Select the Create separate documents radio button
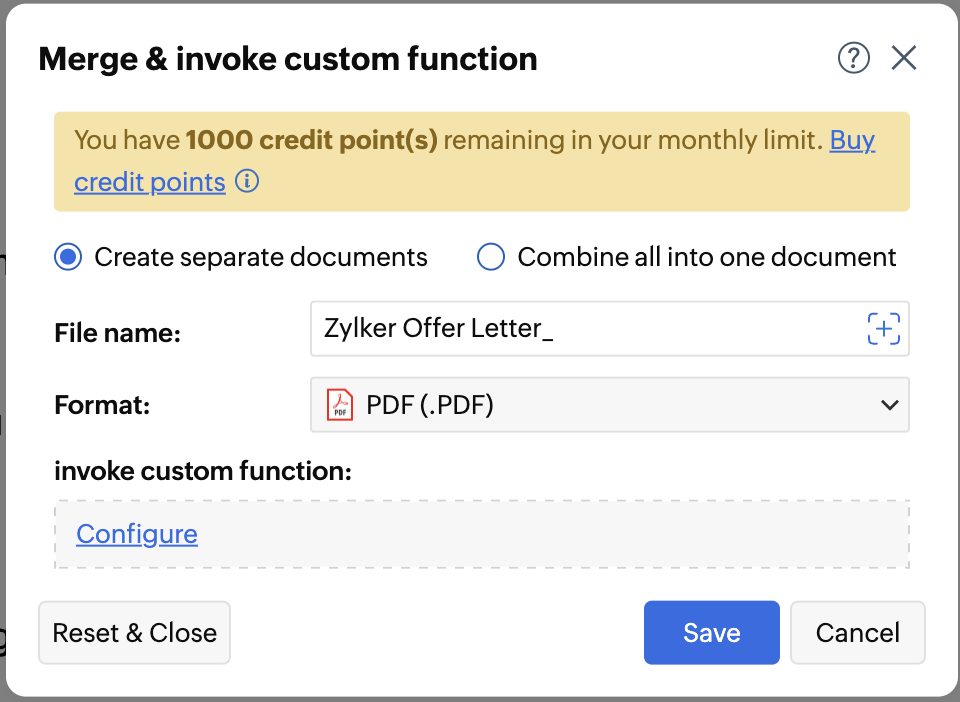 click(x=68, y=257)
